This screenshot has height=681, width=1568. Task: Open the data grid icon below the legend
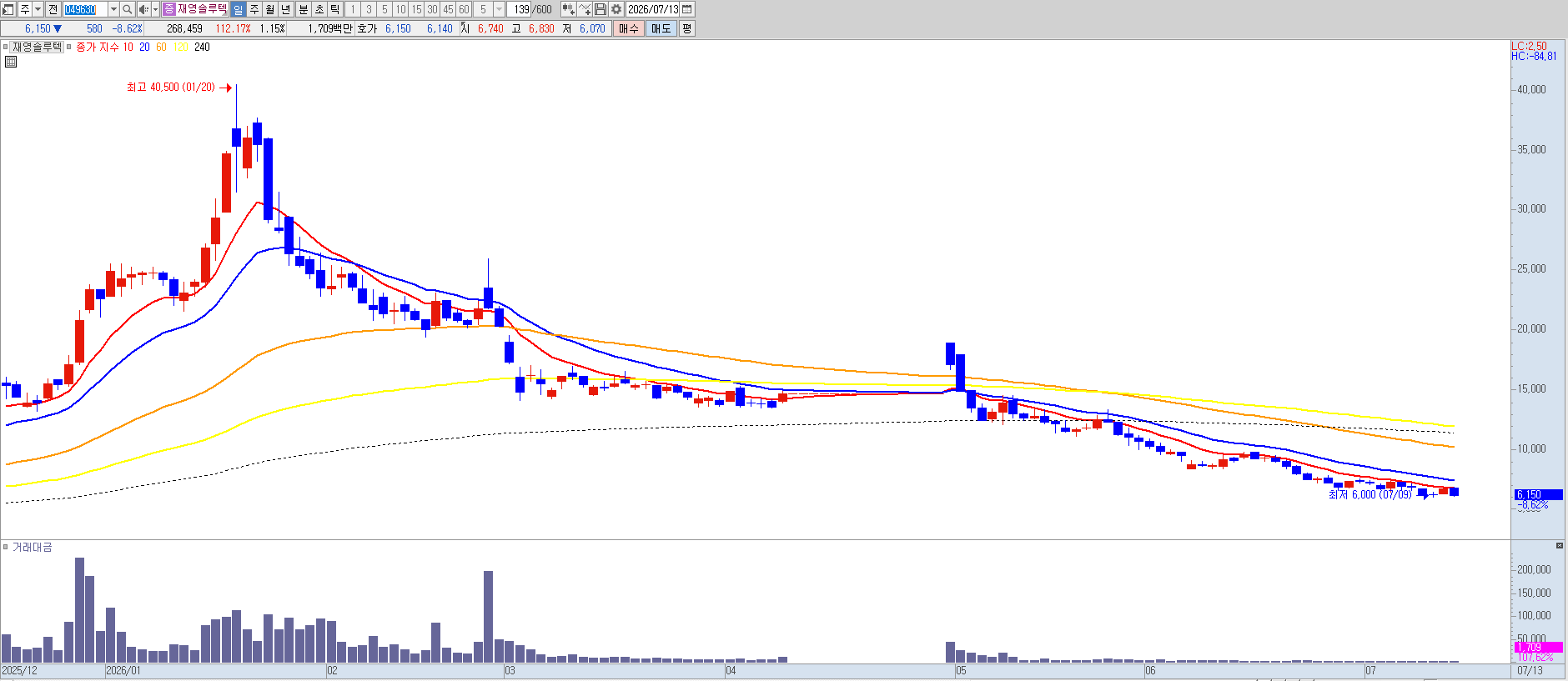(11, 62)
